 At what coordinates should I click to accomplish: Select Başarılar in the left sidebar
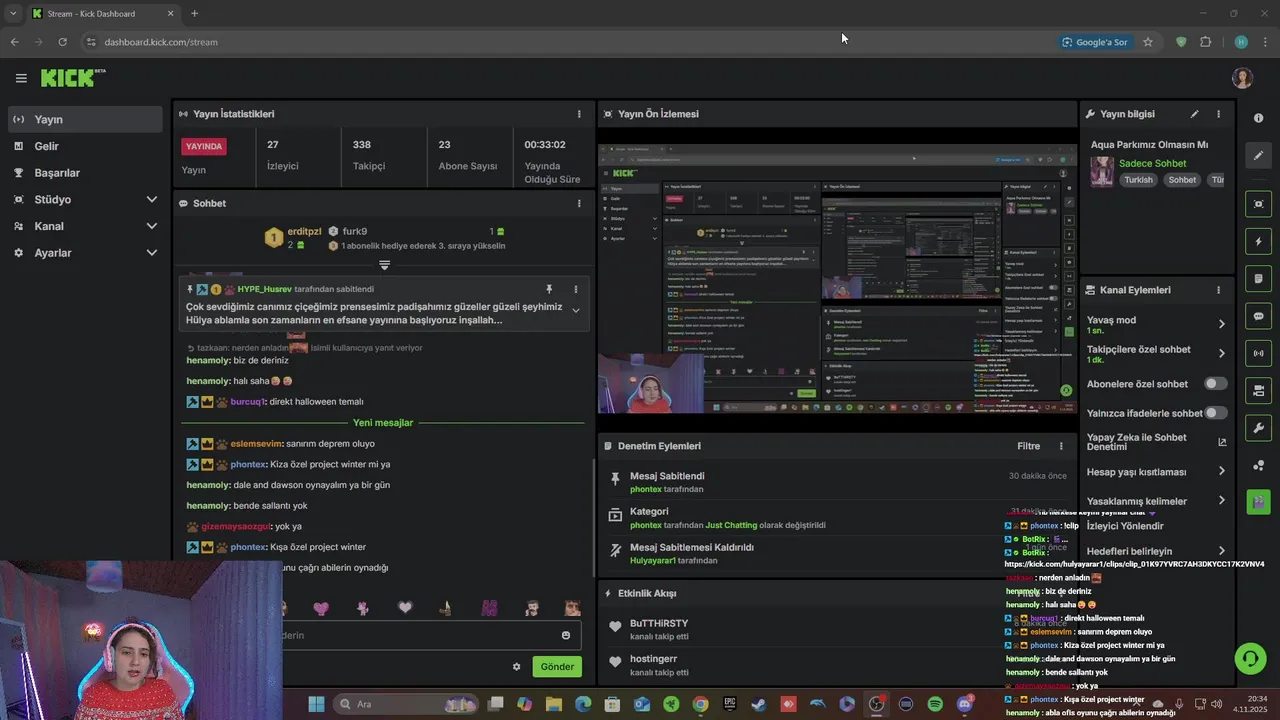(84, 173)
